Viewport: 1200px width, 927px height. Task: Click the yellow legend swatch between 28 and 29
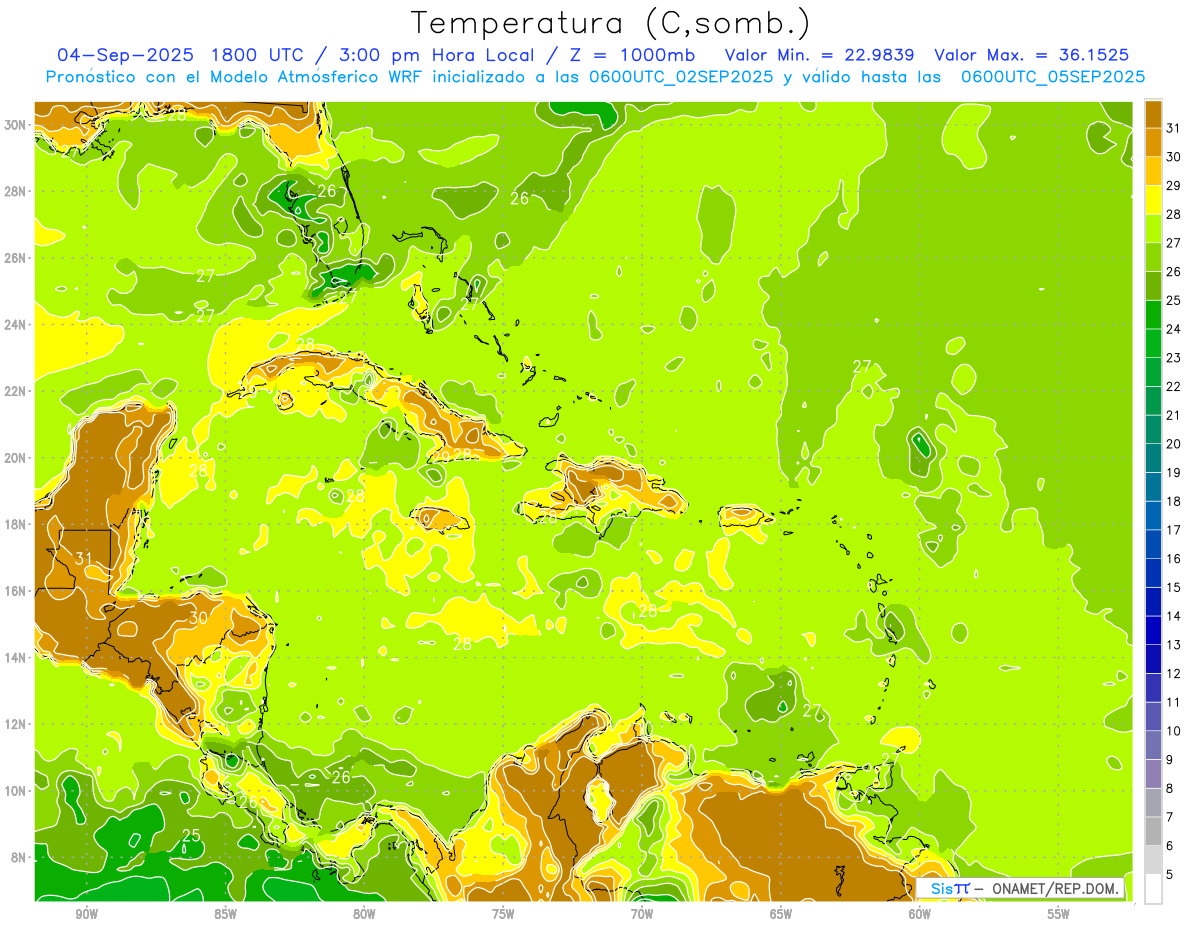pos(1153,200)
